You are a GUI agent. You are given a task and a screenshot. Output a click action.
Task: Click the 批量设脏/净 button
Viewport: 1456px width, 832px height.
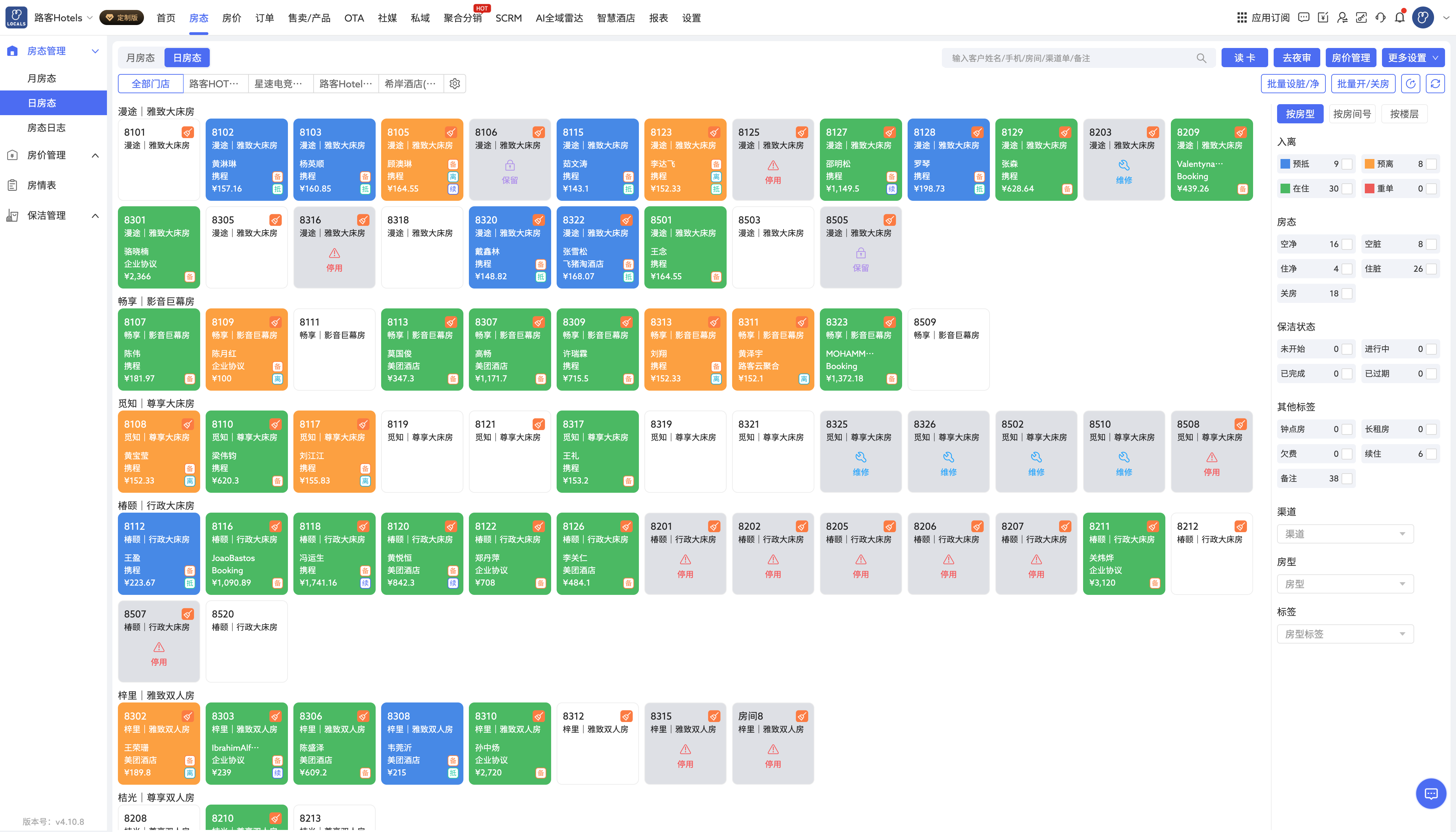1293,83
